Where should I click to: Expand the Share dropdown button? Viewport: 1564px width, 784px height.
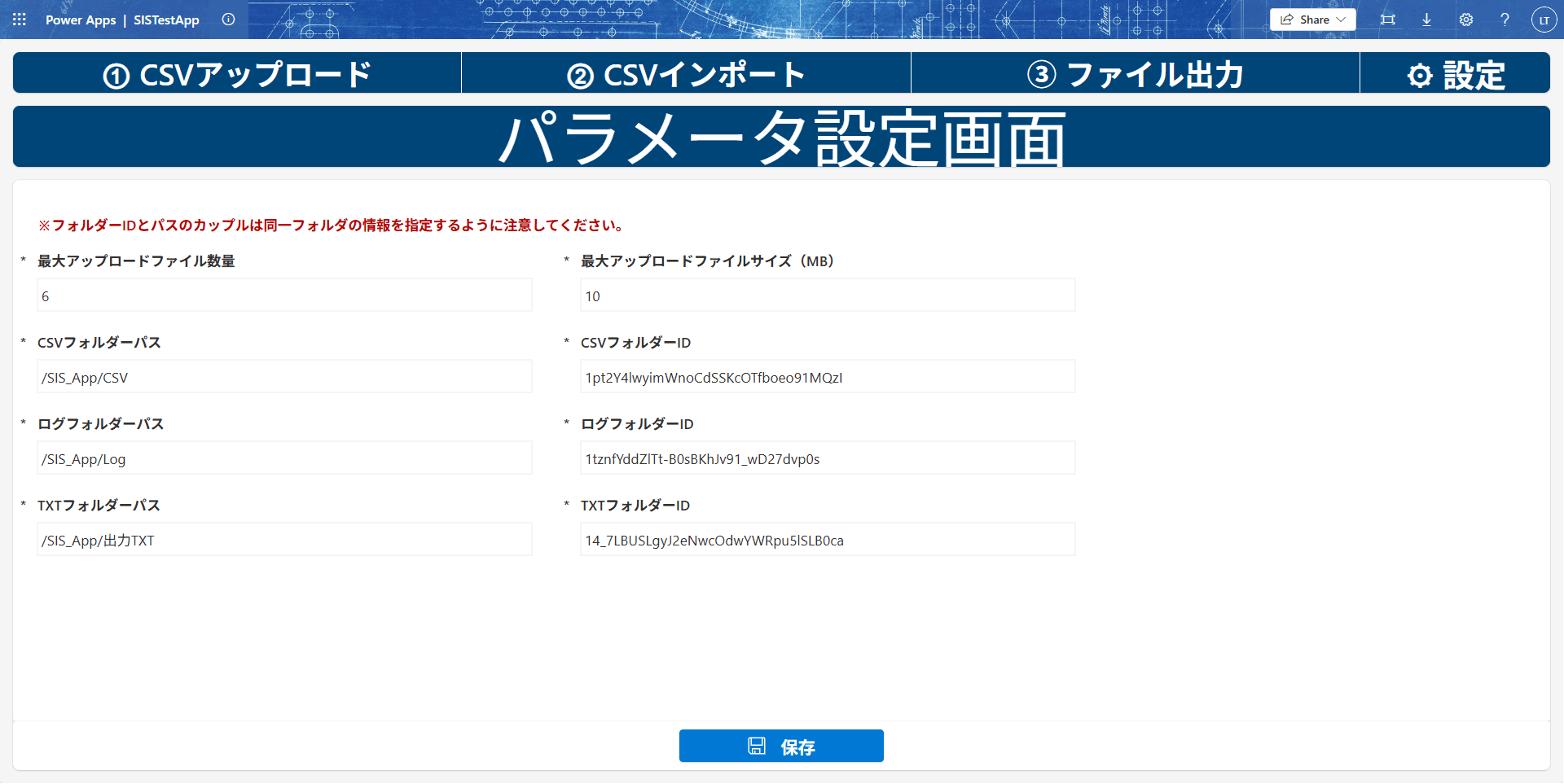click(1312, 20)
